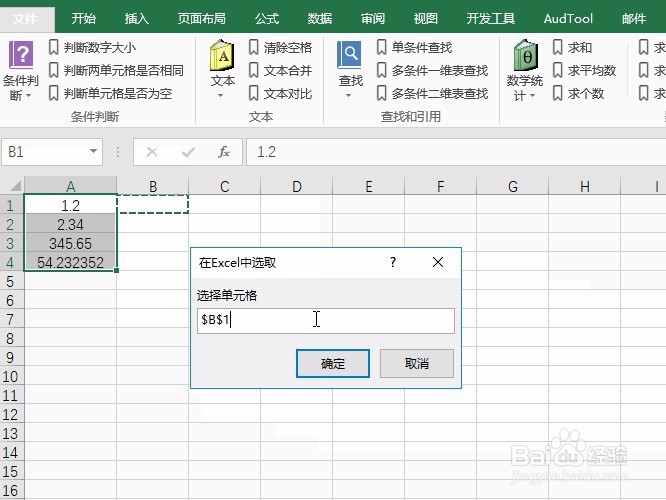Click the 数学统计 green book icon
This screenshot has width=666, height=500.
point(525,55)
